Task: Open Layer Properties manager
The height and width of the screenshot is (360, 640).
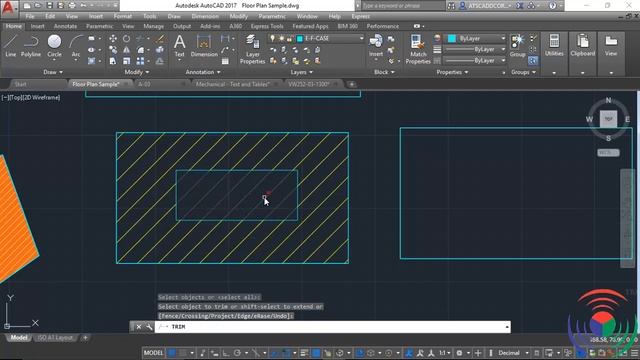Action: (252, 49)
